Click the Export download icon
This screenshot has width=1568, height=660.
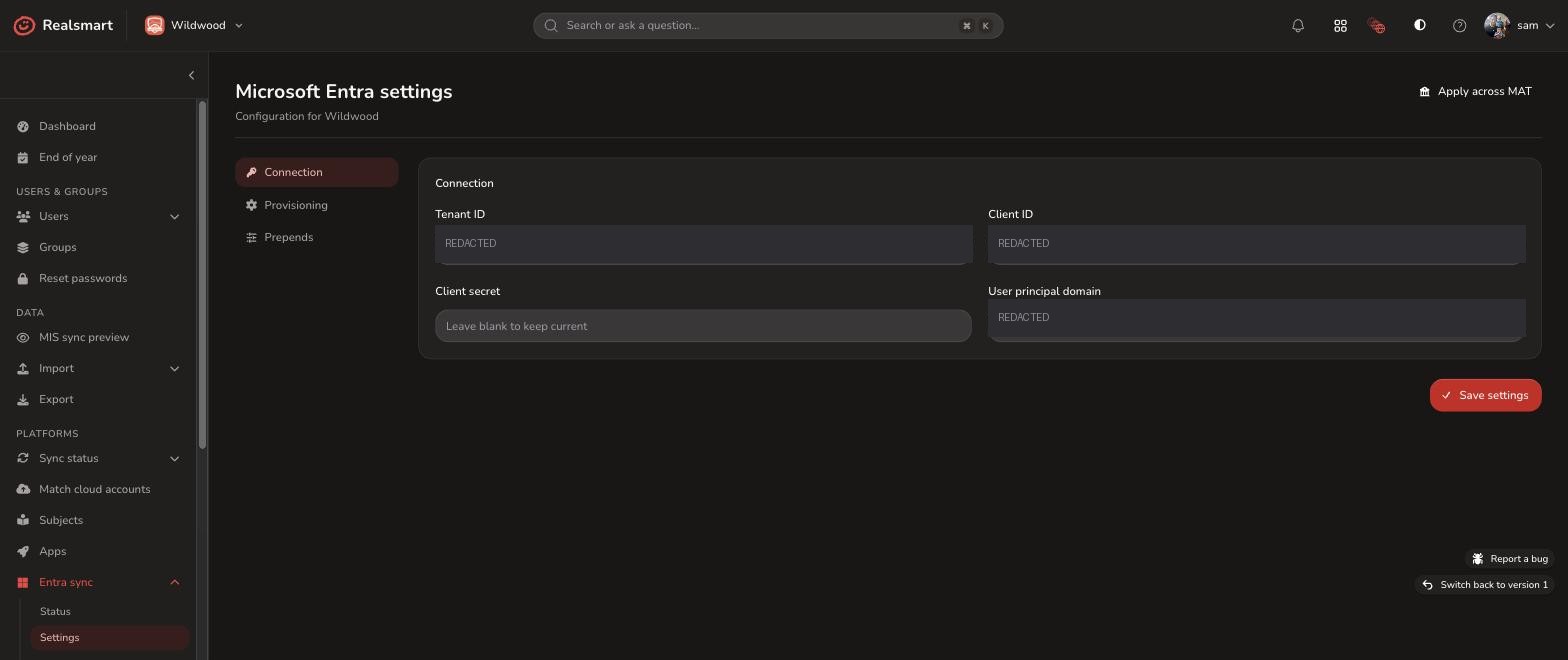coord(23,399)
